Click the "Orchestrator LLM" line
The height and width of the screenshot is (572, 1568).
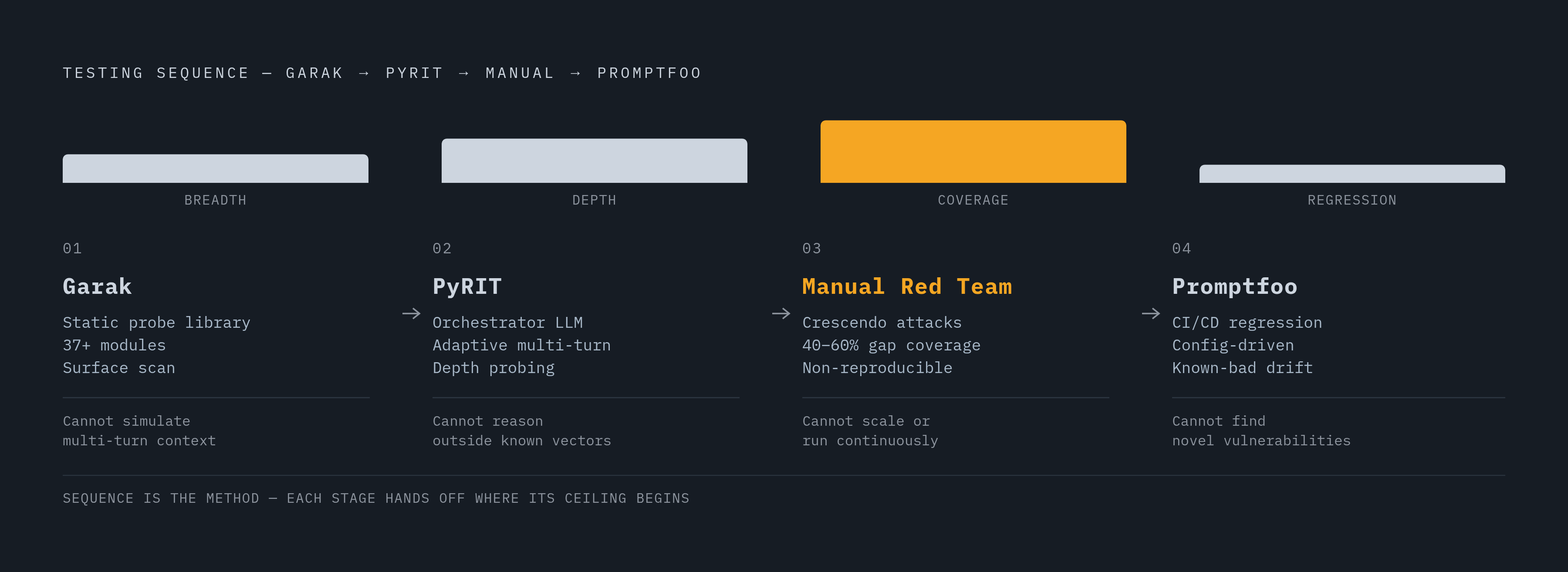click(508, 323)
